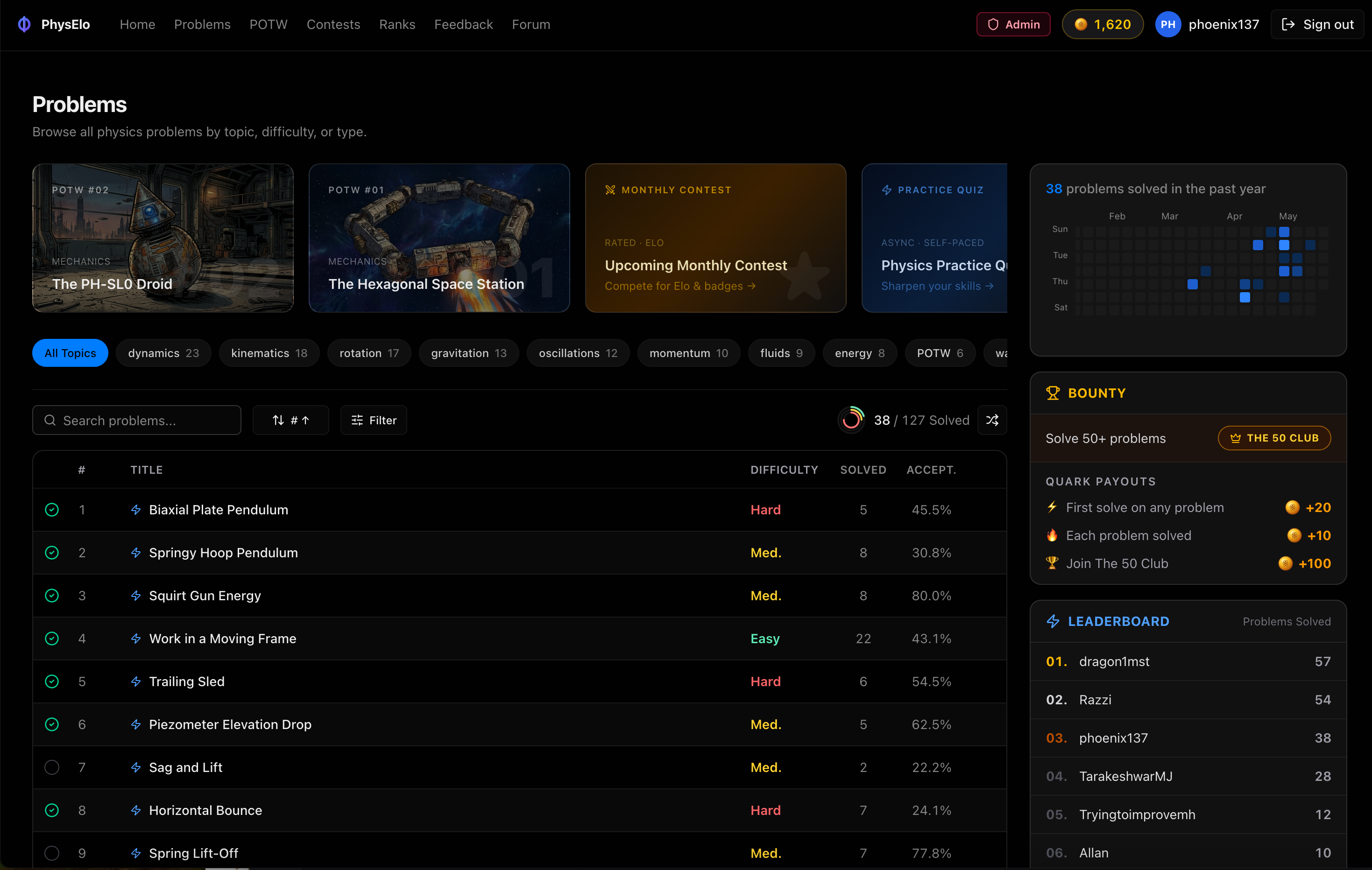Click the bolt icon beside Spring Lift-Off
The image size is (1372, 870).
coord(135,853)
